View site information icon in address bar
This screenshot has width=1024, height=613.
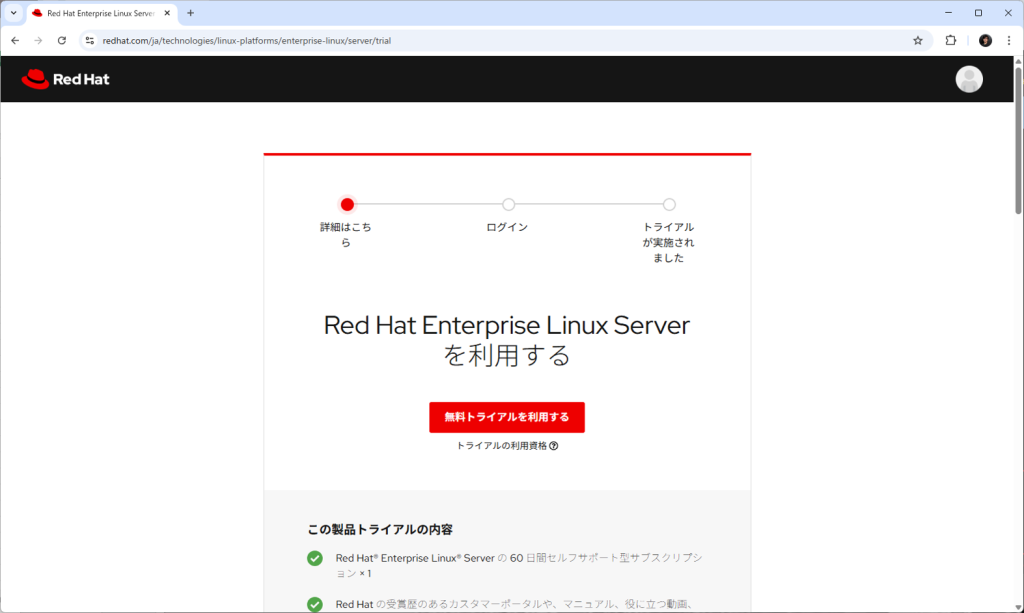tap(89, 41)
